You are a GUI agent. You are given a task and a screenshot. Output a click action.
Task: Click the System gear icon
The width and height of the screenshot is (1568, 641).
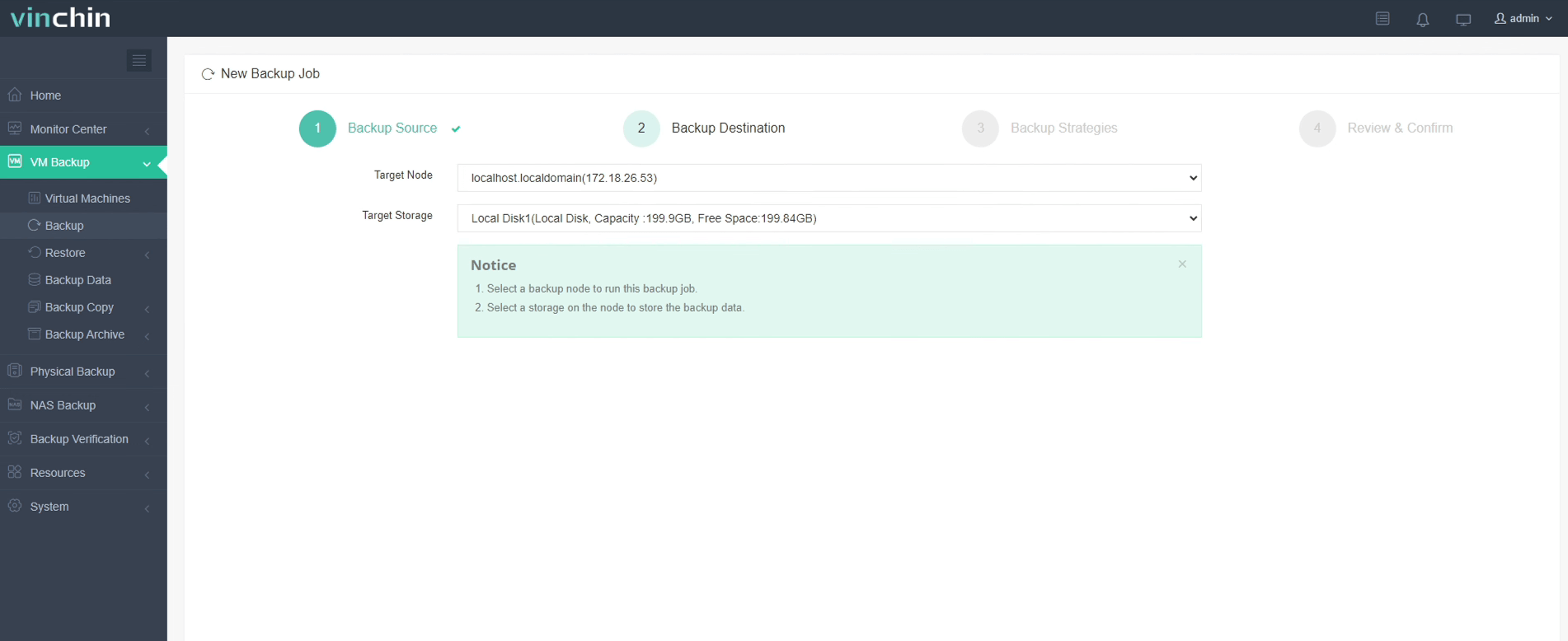click(x=15, y=506)
